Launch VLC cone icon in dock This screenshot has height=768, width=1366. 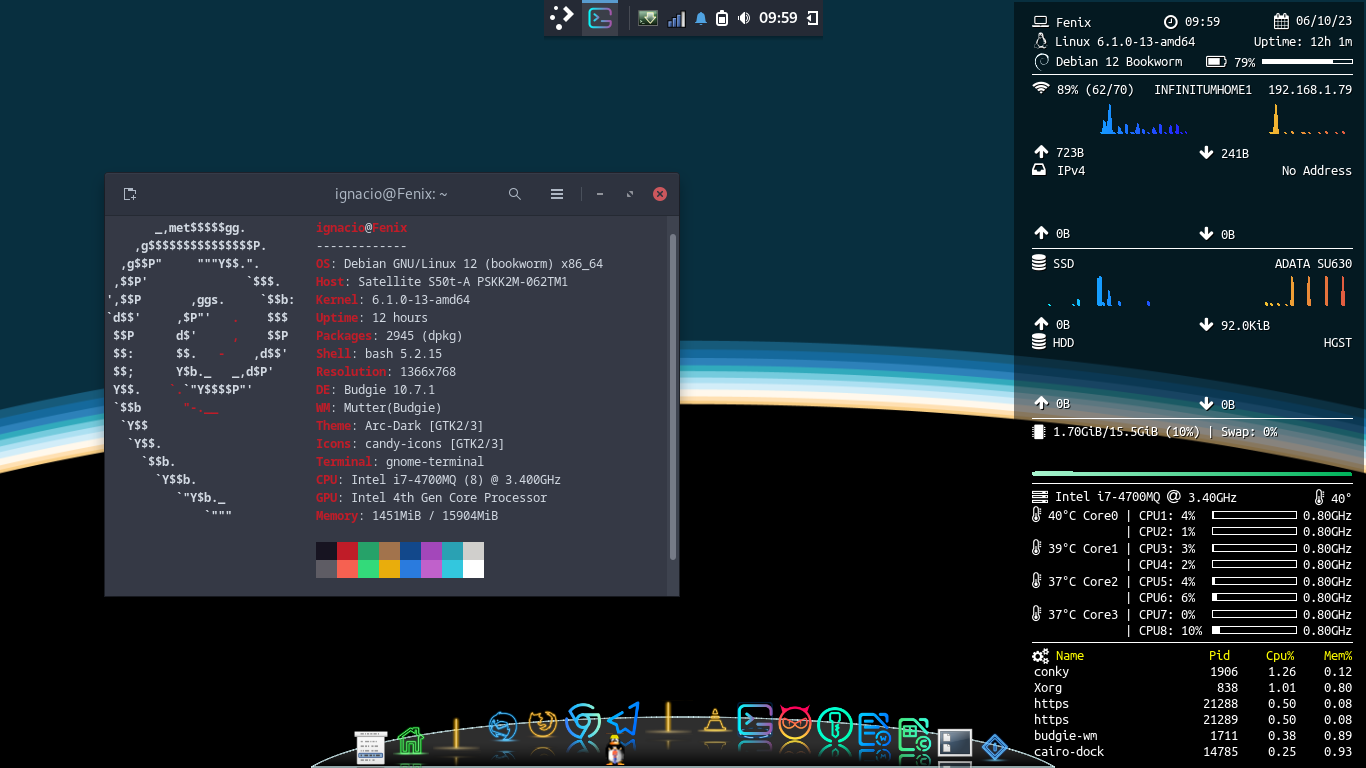(x=714, y=722)
